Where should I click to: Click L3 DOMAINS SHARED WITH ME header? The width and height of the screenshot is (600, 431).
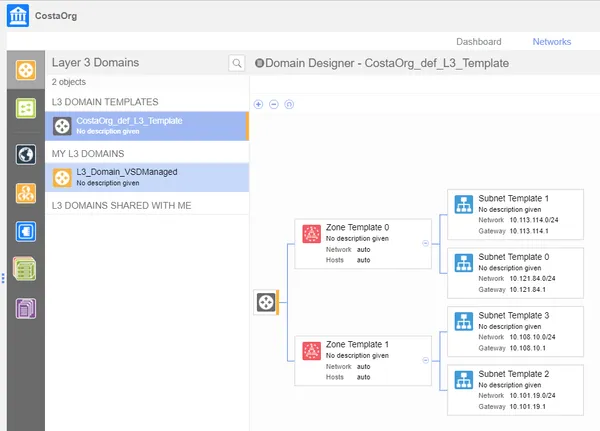(121, 206)
